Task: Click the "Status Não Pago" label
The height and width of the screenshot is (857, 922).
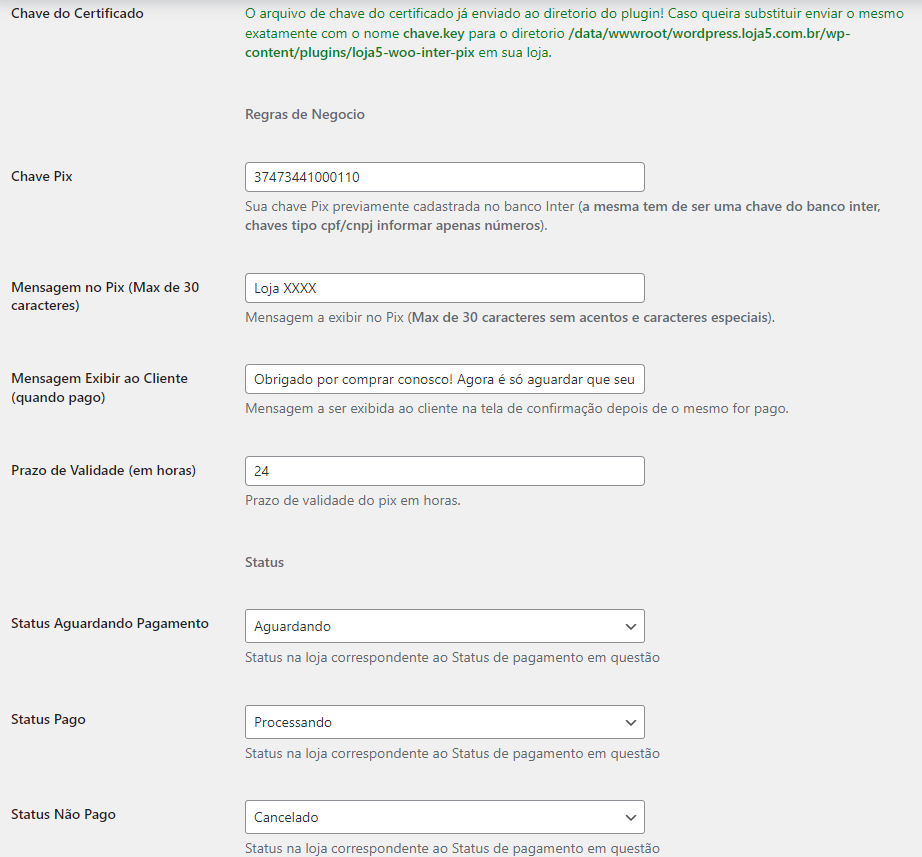Action: pyautogui.click(x=63, y=815)
